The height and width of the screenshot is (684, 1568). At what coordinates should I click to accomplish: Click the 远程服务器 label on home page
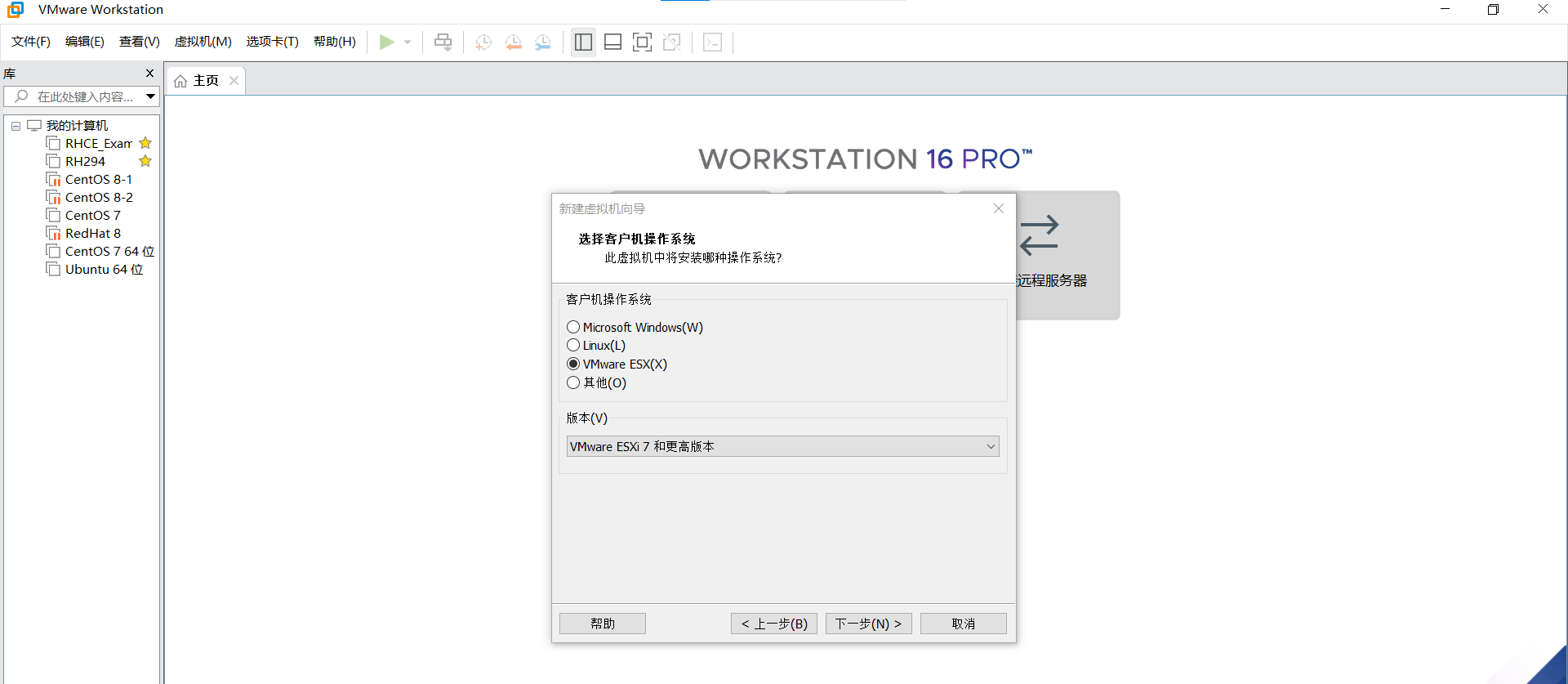(x=1052, y=280)
